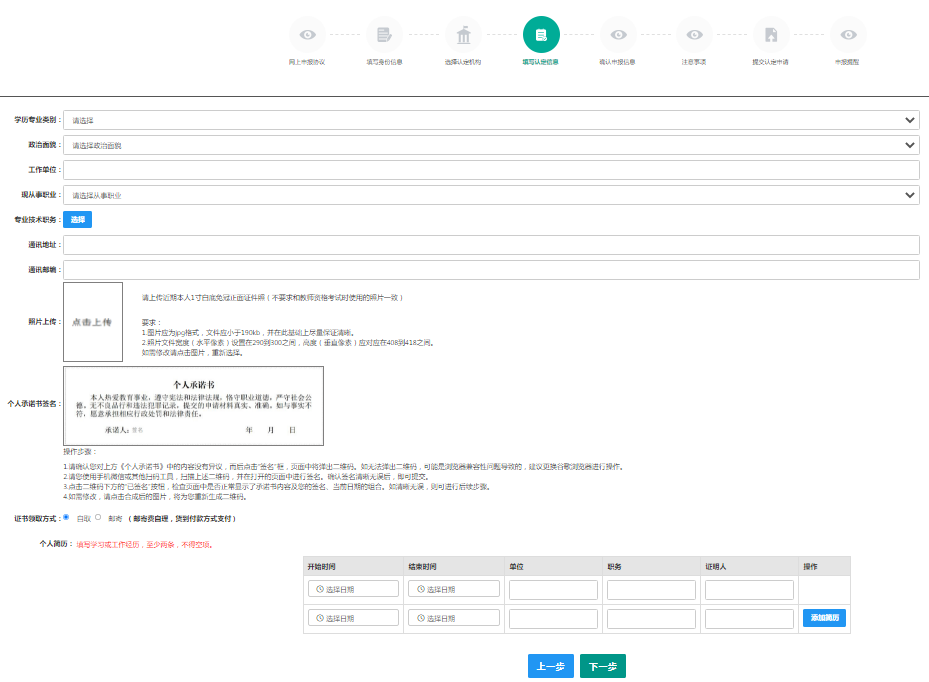This screenshot has height=682, width=929.
Task: Click the 申报提醒 step icon
Action: (x=848, y=35)
